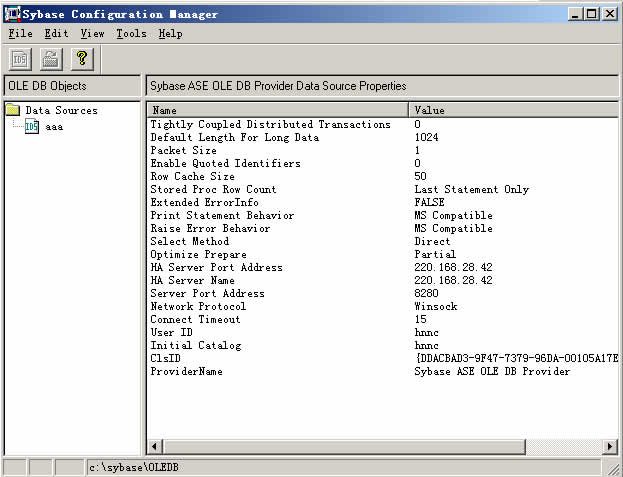Image resolution: width=623 pixels, height=477 pixels.
Task: Select the aaa data source icon
Action: [32, 127]
